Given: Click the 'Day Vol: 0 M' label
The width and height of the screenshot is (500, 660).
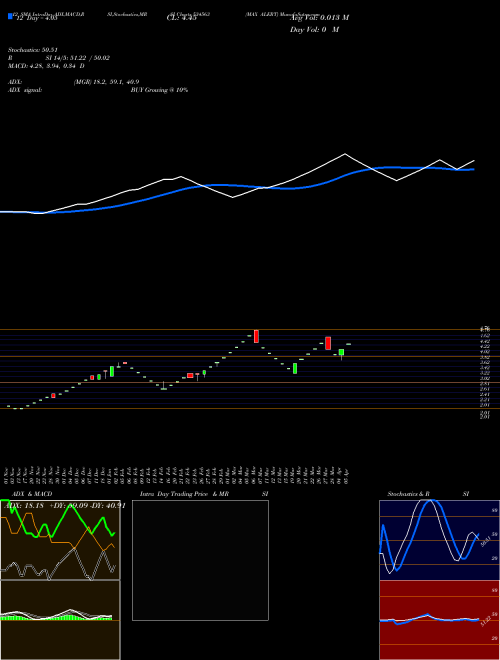Looking at the screenshot, I should point(314,30).
